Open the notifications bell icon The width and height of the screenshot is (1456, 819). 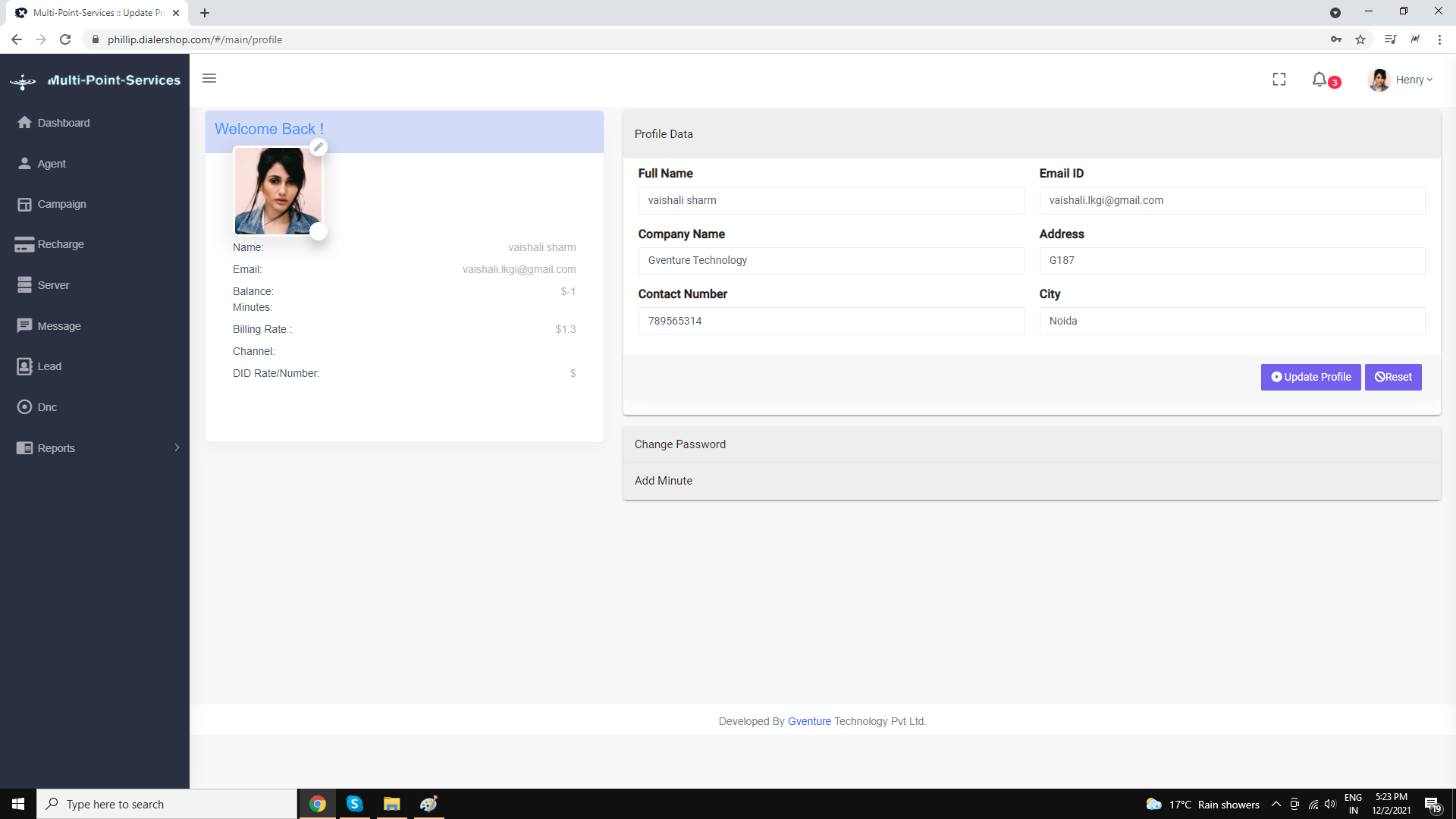point(1319,79)
